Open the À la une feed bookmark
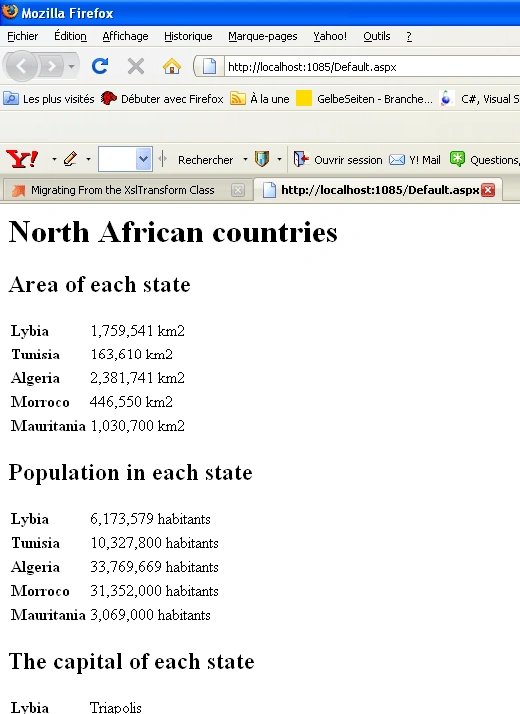The image size is (520, 714). 260,99
